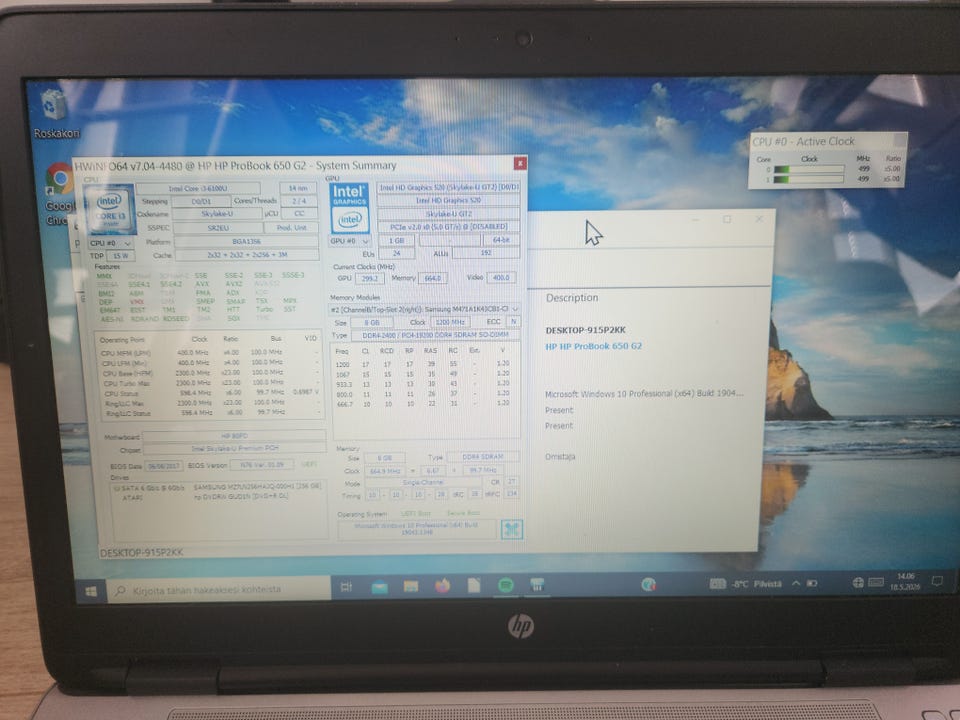Click the 2x32 + 2x32 + 2x256 + 3M cache field

click(247, 255)
